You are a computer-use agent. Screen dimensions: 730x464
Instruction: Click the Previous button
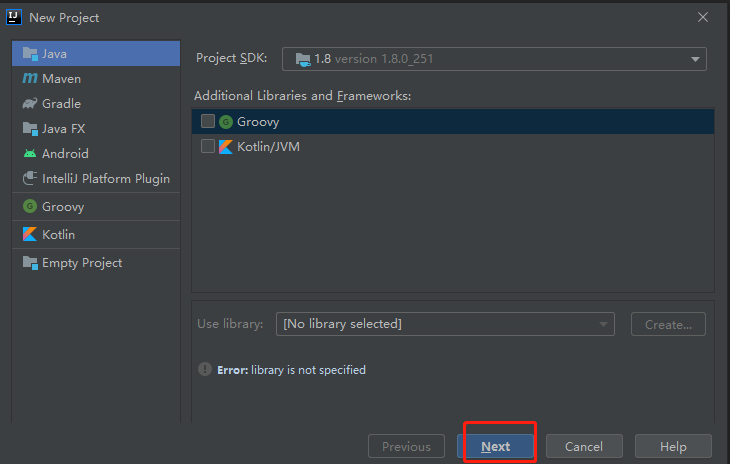pyautogui.click(x=406, y=446)
